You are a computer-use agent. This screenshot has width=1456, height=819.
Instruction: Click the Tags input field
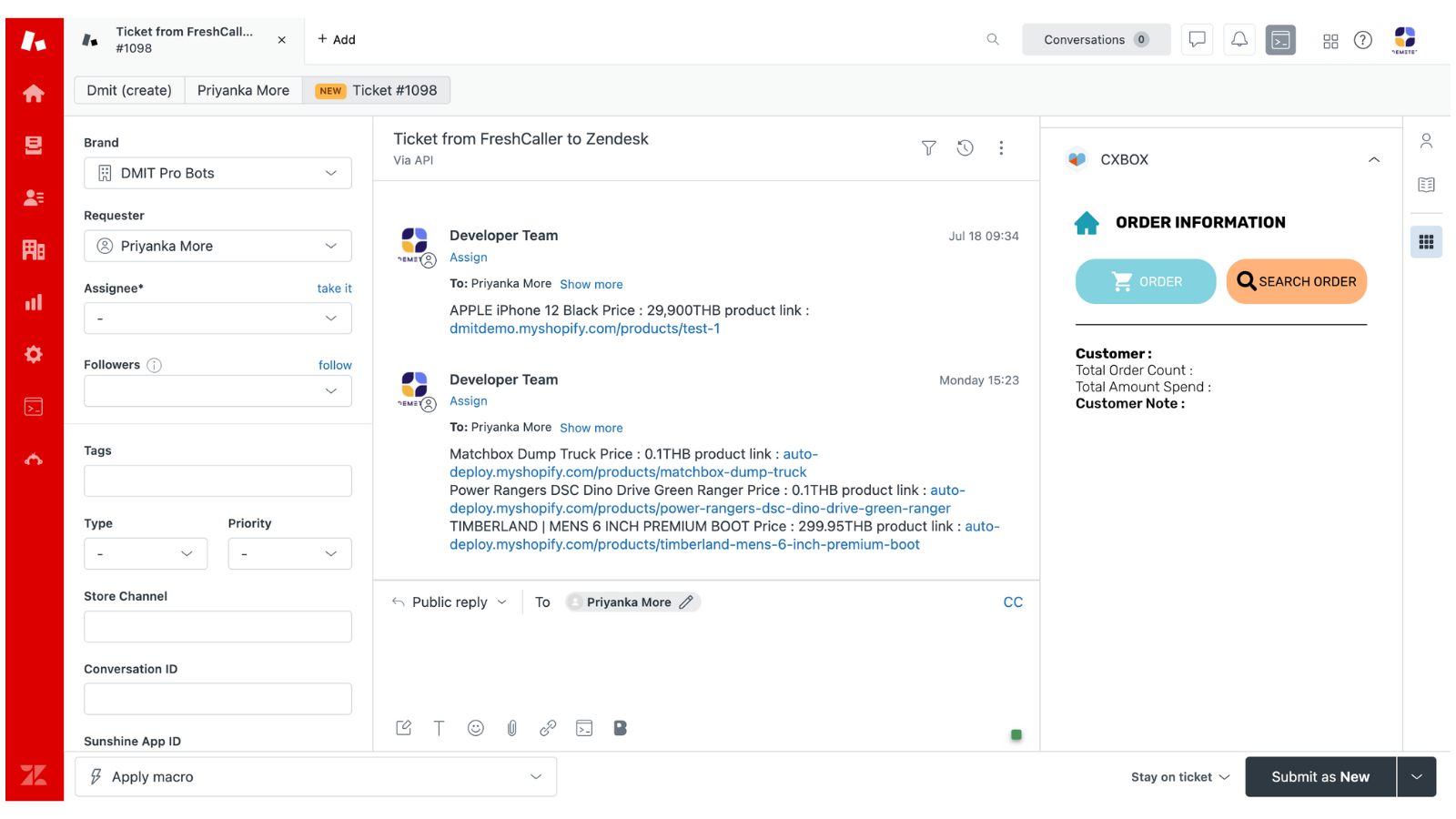pyautogui.click(x=217, y=481)
